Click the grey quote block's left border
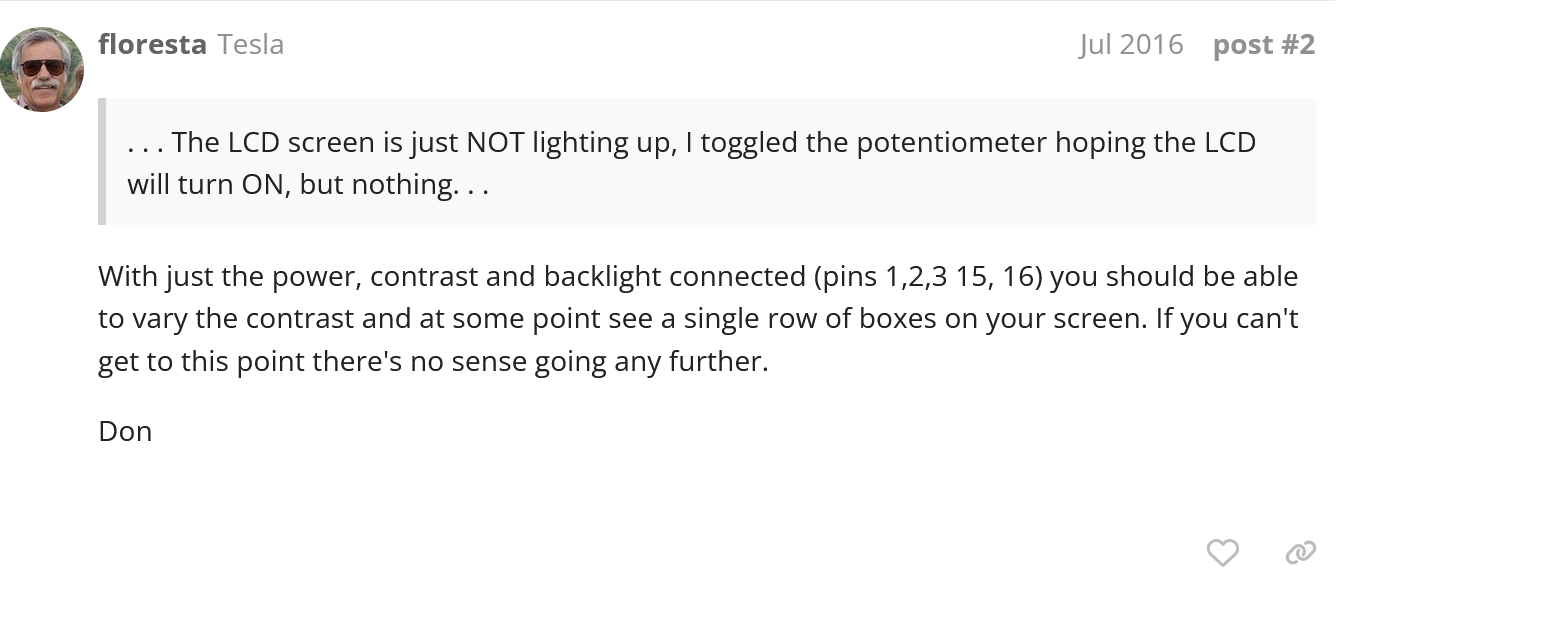The width and height of the screenshot is (1547, 617). (102, 161)
